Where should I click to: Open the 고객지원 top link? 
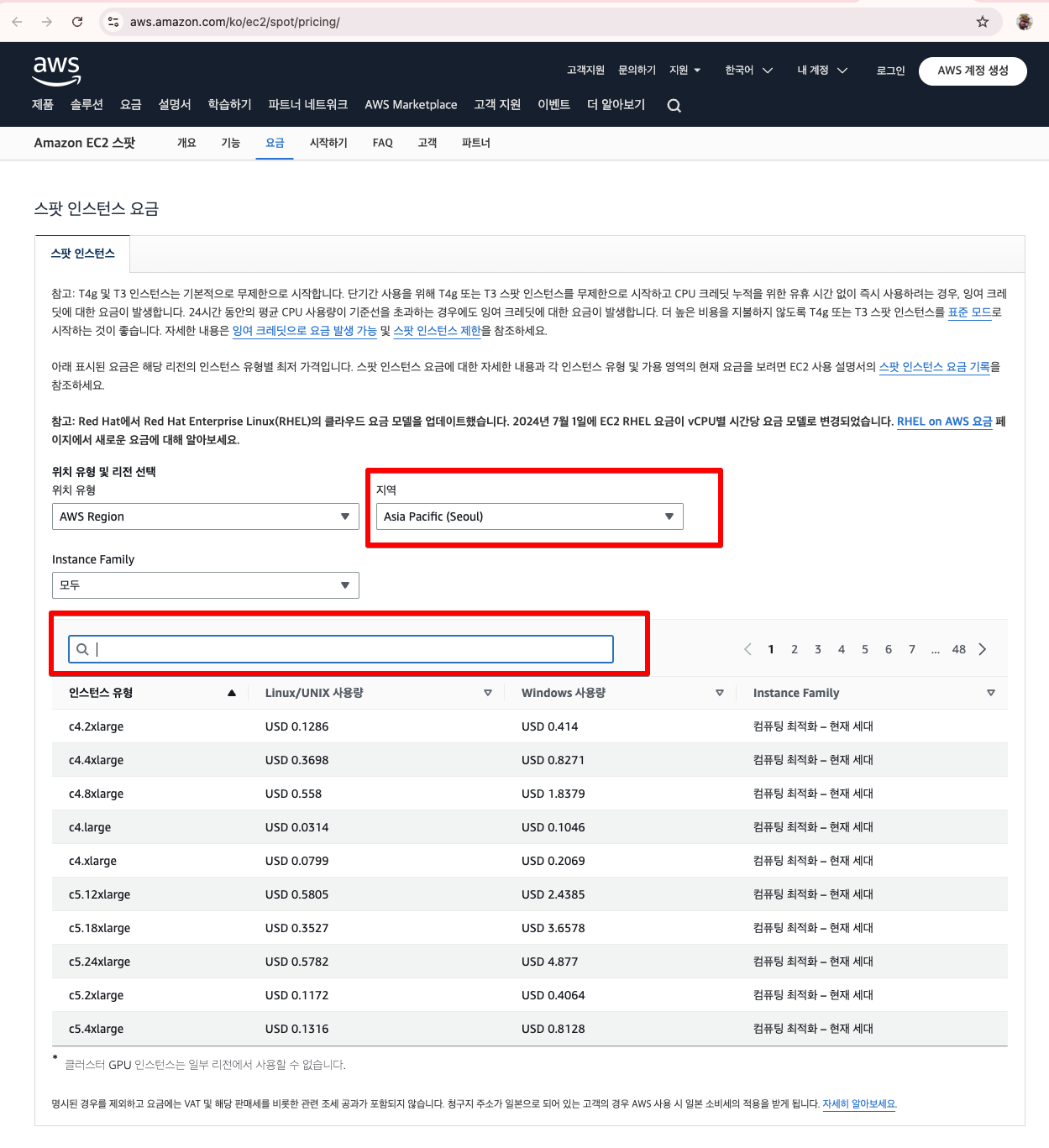coord(585,71)
